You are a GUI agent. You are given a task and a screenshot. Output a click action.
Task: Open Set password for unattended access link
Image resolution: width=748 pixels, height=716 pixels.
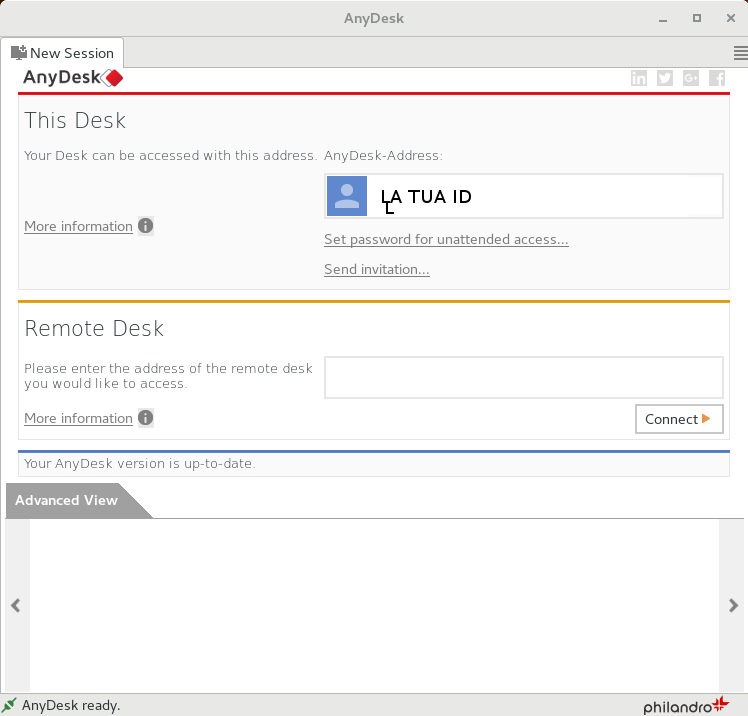pyautogui.click(x=446, y=239)
